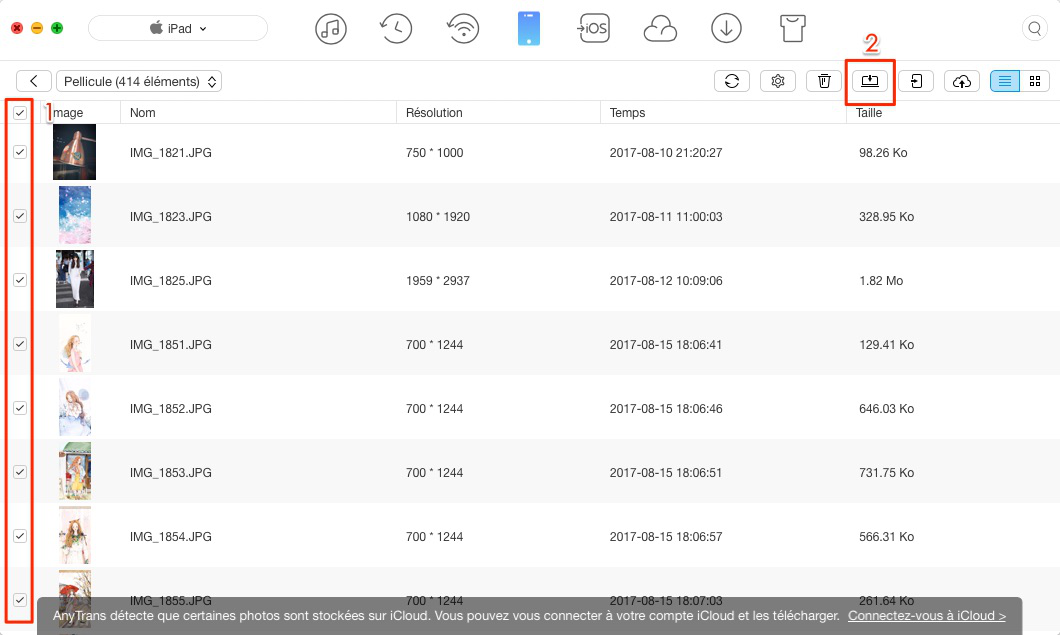Viewport: 1060px width, 635px height.
Task: Sort by the Nom column header
Action: click(x=143, y=112)
